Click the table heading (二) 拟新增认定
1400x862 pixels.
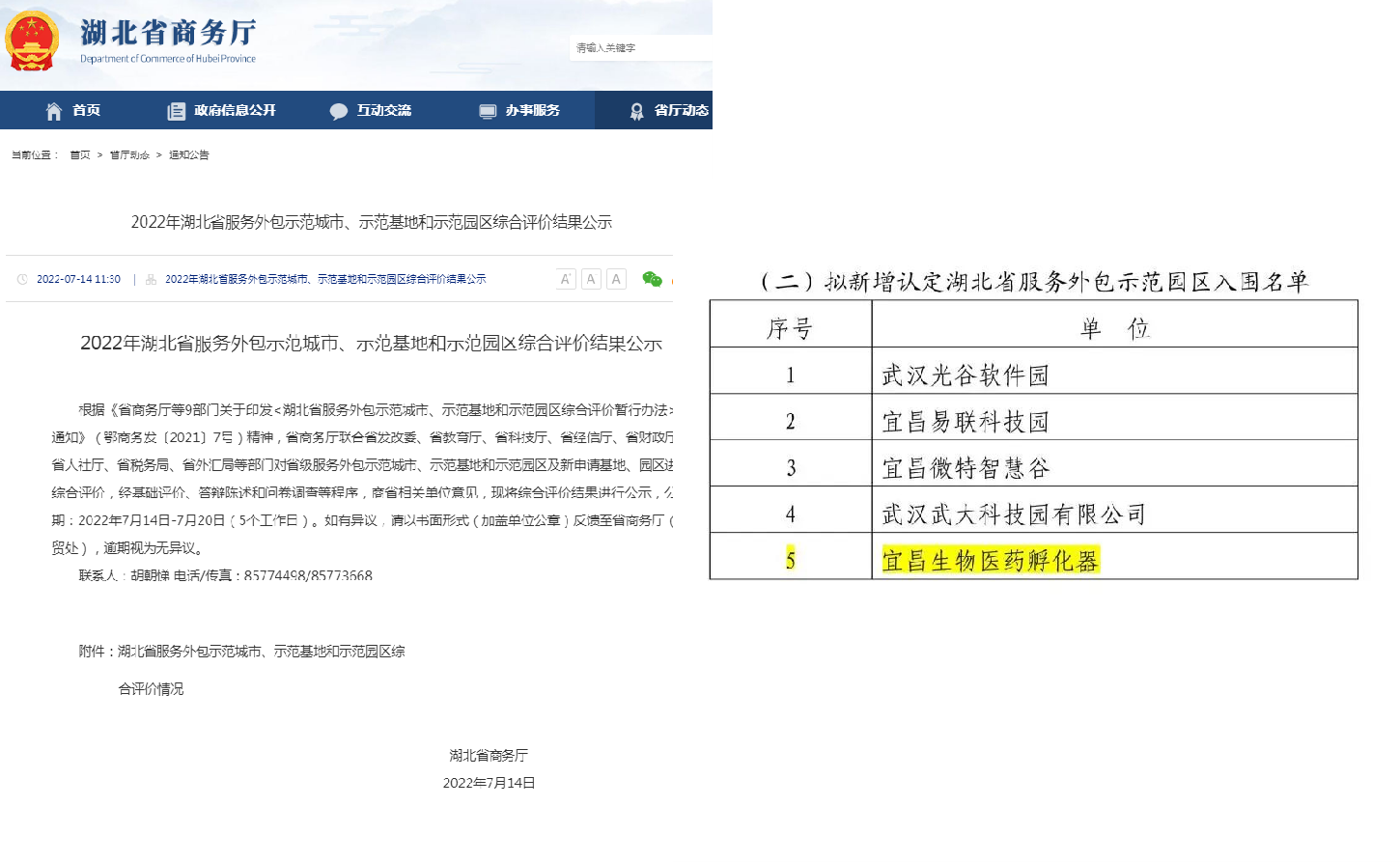tap(1033, 281)
